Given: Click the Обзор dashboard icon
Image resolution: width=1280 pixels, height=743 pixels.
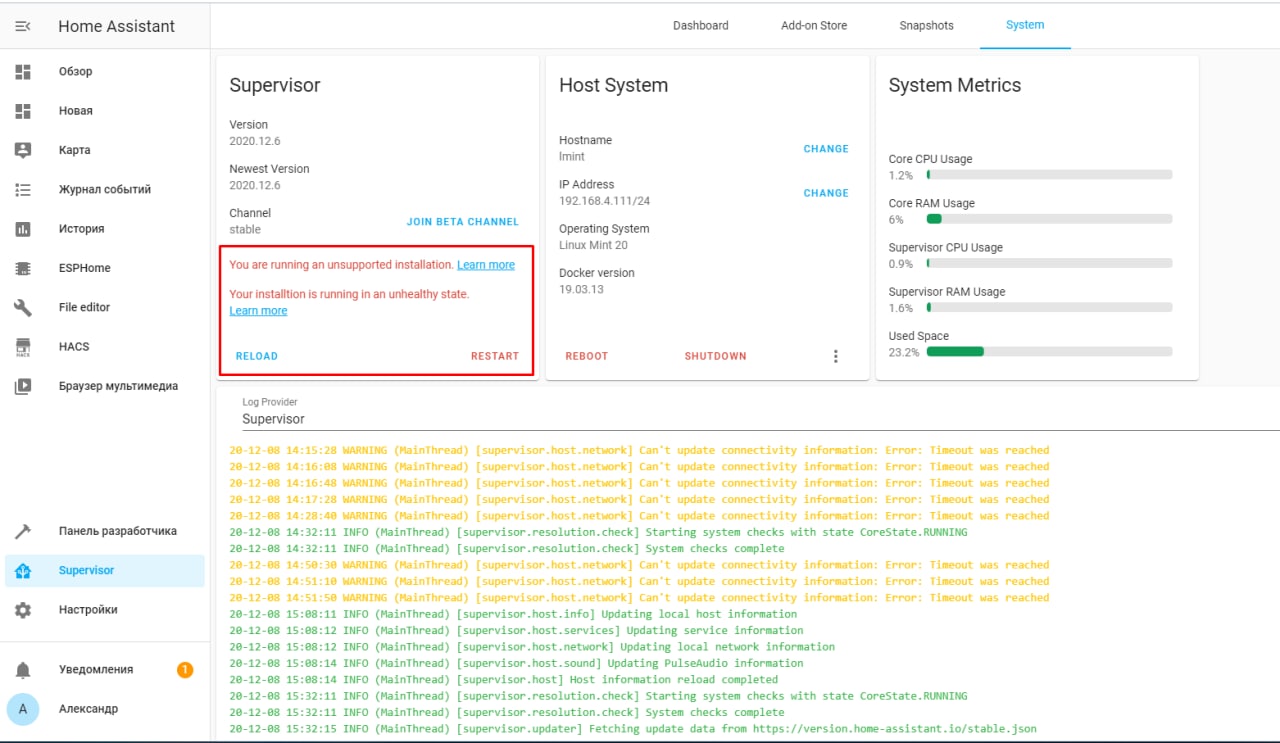Looking at the screenshot, I should (23, 72).
